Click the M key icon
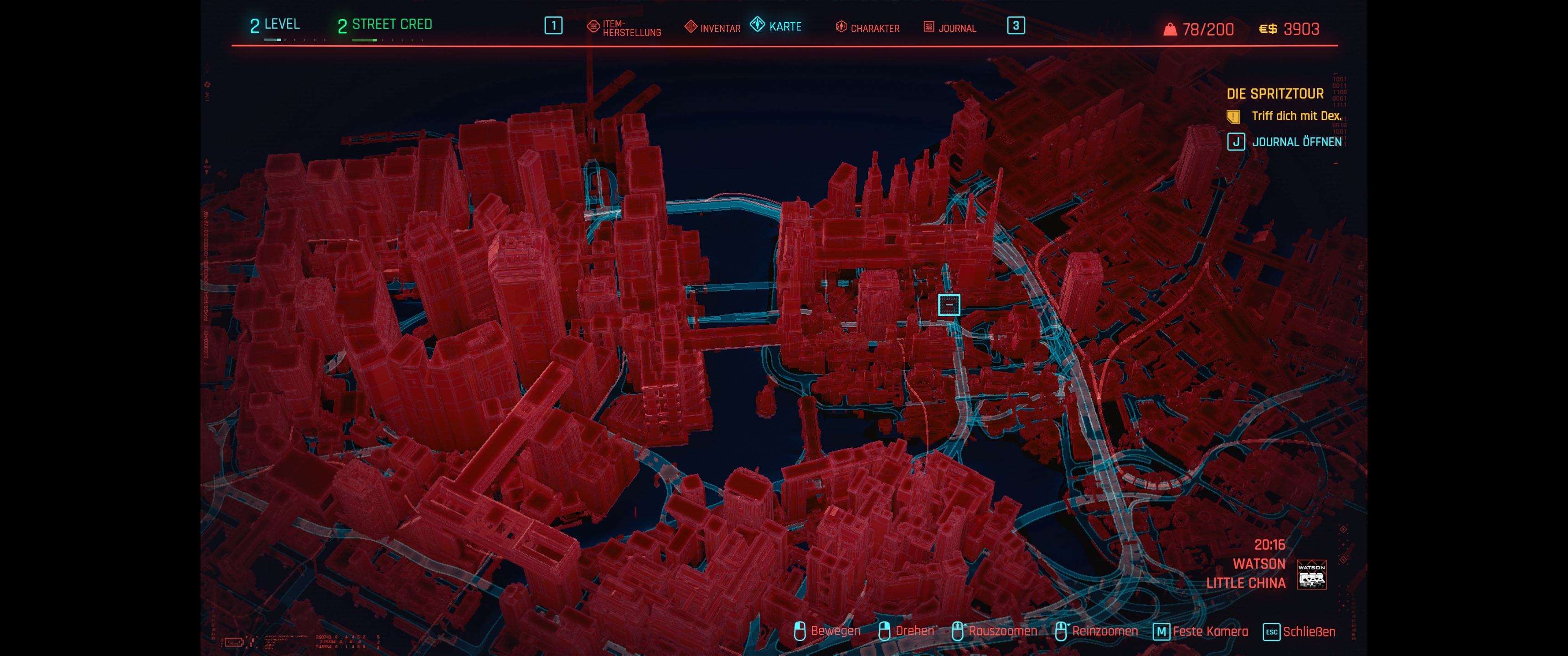Image resolution: width=1568 pixels, height=656 pixels. tap(1161, 632)
